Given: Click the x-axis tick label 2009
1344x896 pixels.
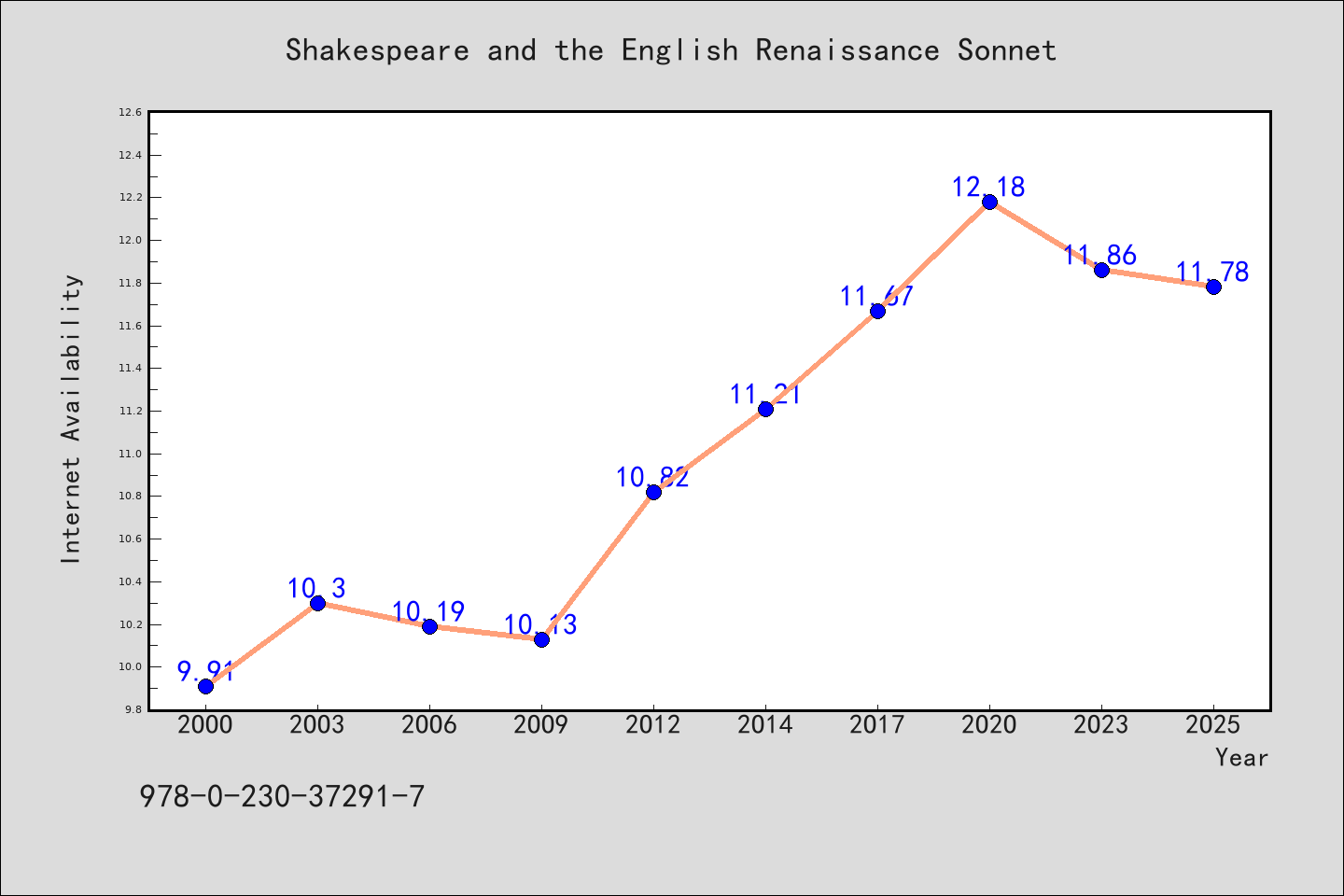Looking at the screenshot, I should [541, 724].
